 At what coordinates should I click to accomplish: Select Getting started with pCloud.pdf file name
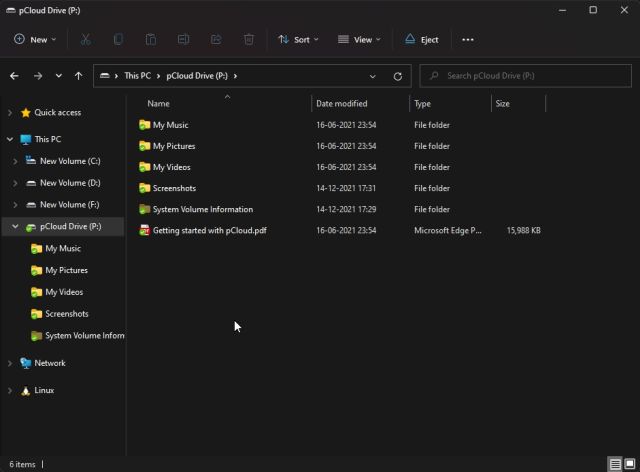point(210,230)
